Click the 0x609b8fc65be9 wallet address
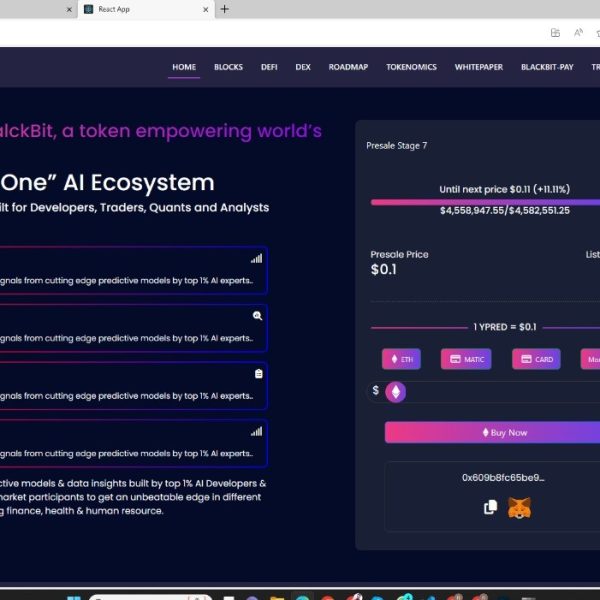This screenshot has height=600, width=600. pos(503,478)
